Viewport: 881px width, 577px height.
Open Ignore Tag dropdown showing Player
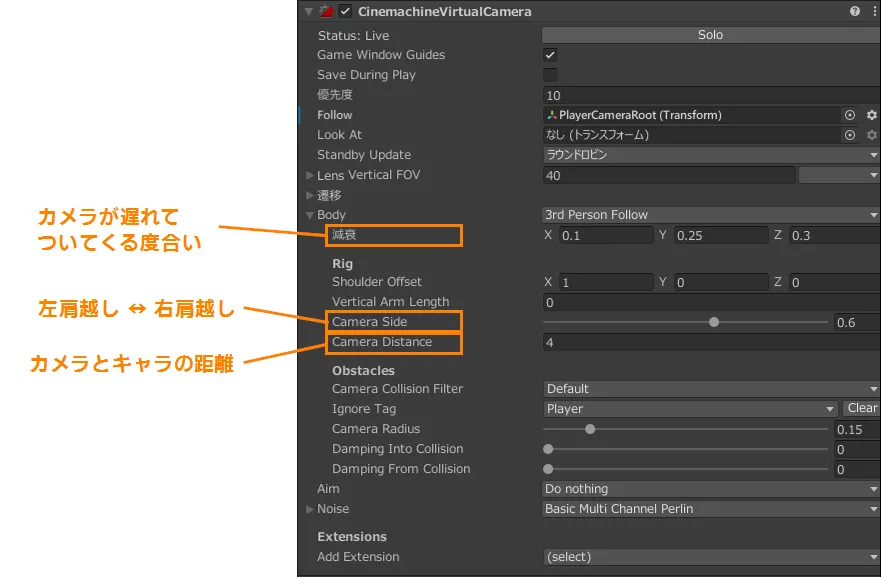691,409
